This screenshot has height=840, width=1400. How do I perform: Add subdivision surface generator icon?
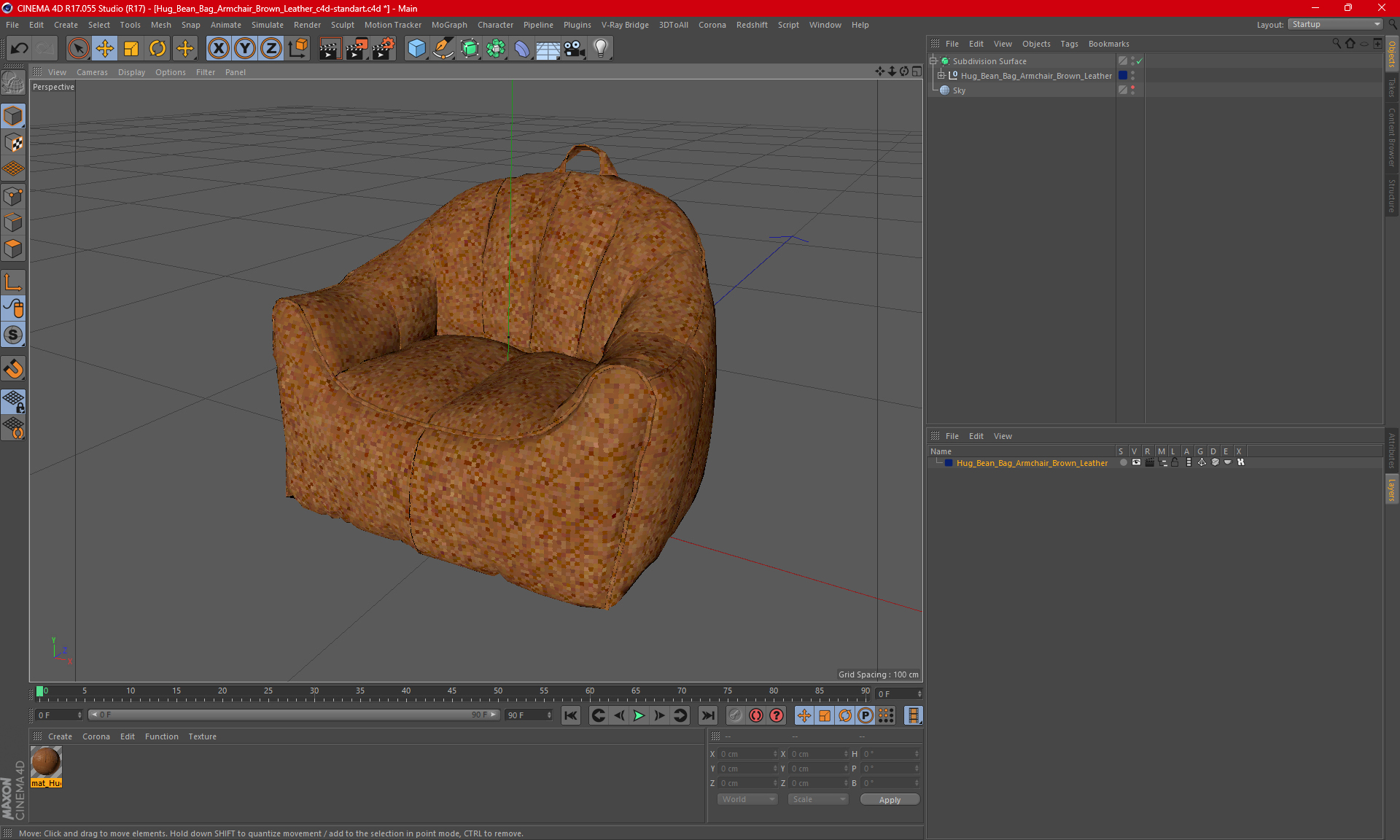[470, 49]
